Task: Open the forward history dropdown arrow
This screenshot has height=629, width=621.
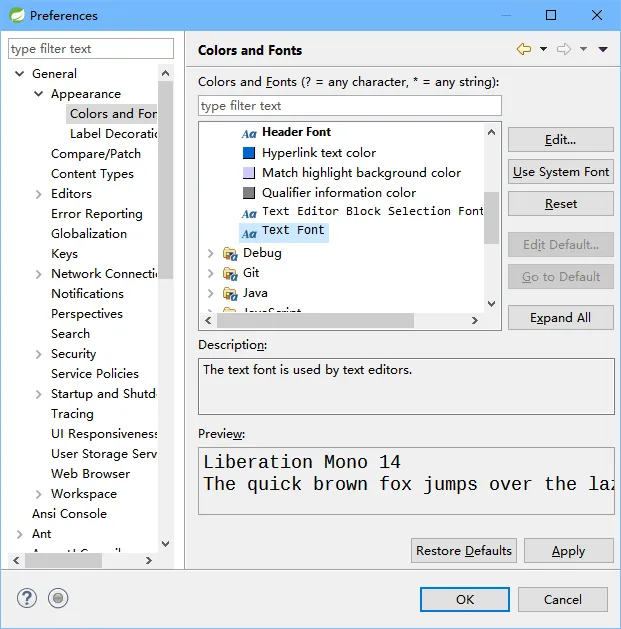Action: pyautogui.click(x=583, y=49)
